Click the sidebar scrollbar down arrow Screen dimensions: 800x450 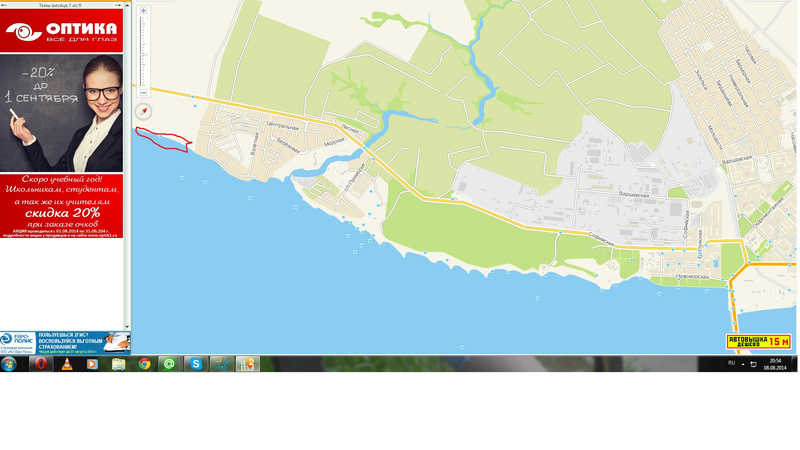click(x=127, y=328)
